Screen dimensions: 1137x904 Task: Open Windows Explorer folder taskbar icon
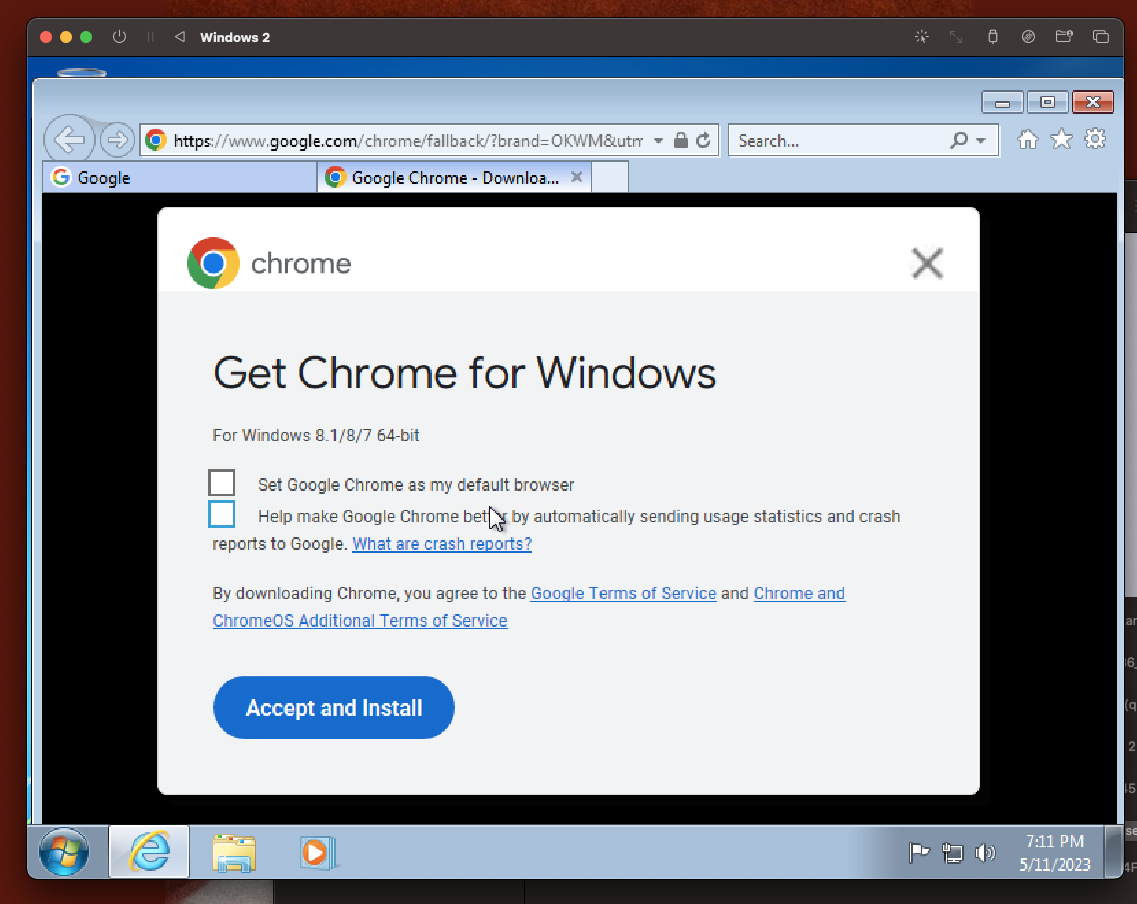tap(233, 853)
